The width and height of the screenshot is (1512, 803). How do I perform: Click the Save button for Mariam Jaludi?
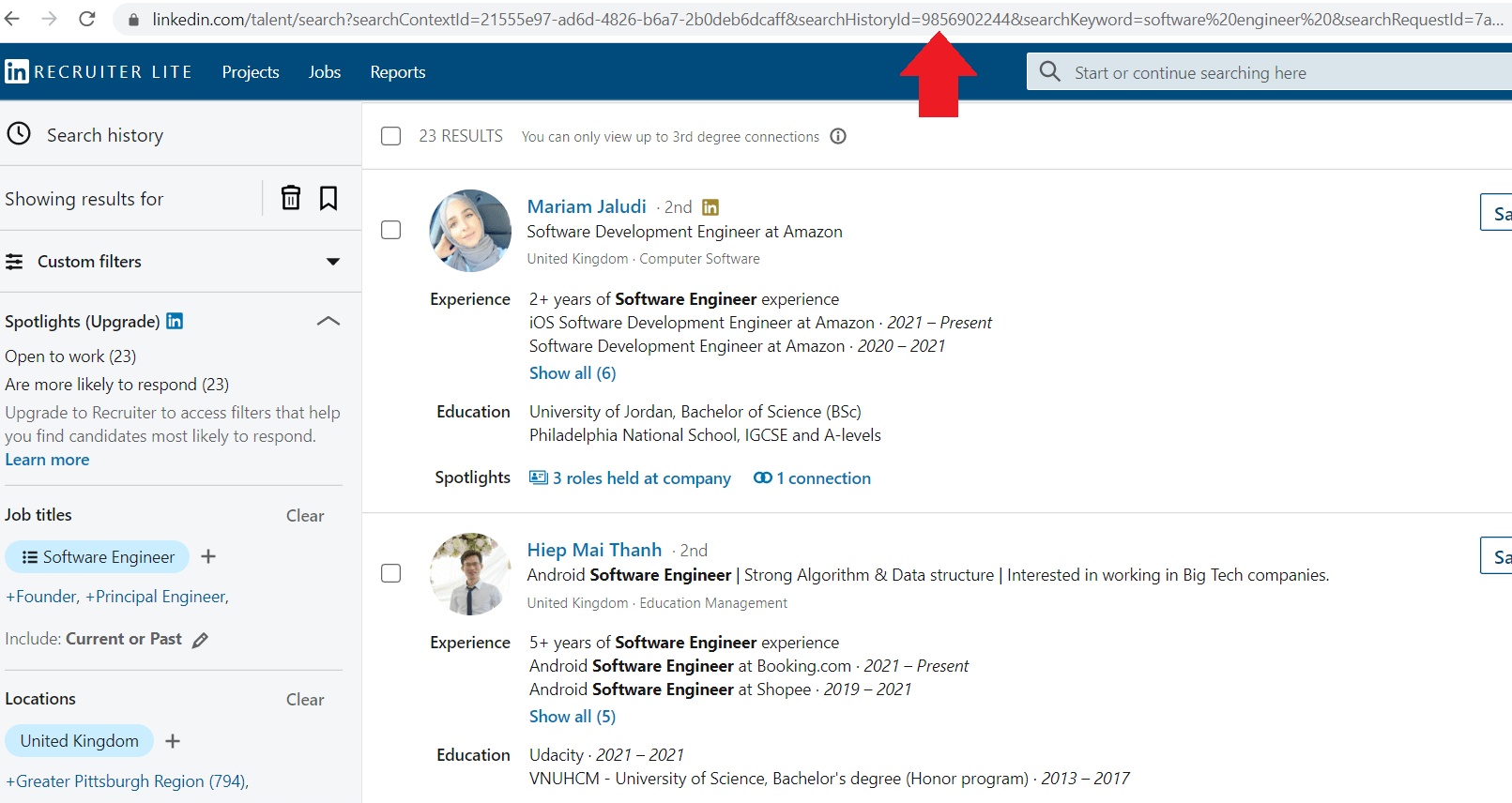(x=1497, y=213)
